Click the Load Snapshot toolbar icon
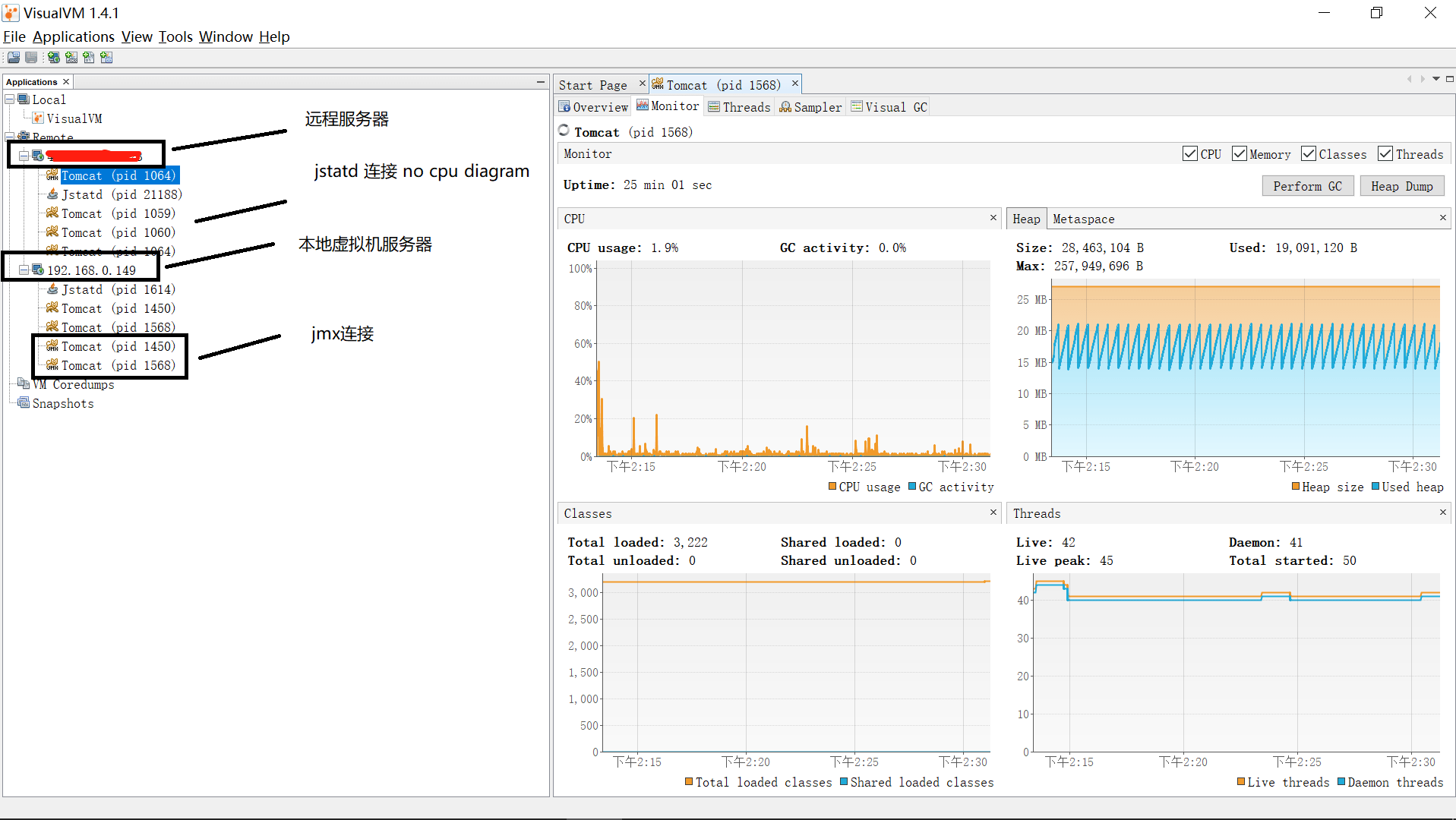The image size is (1456, 820). pos(13,57)
